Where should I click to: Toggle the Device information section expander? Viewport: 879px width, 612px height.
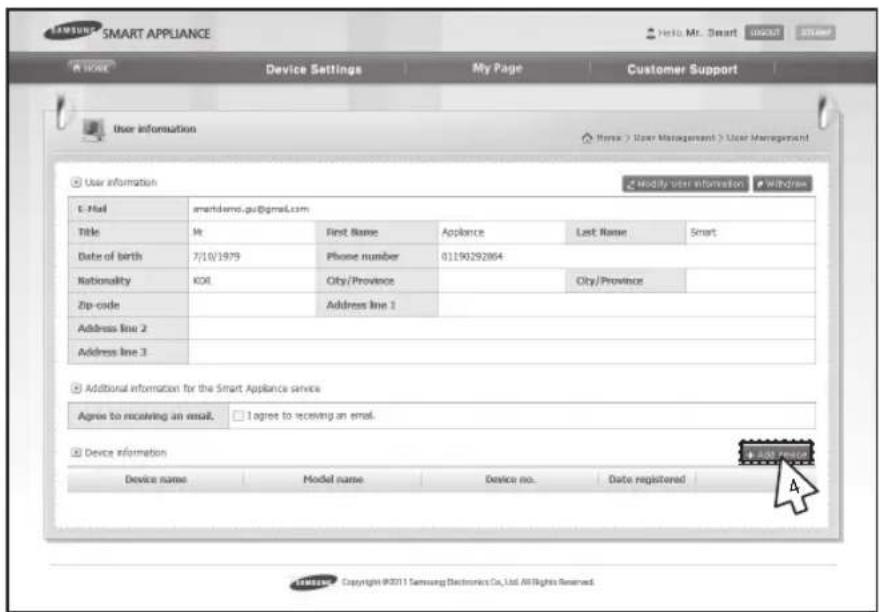(74, 452)
